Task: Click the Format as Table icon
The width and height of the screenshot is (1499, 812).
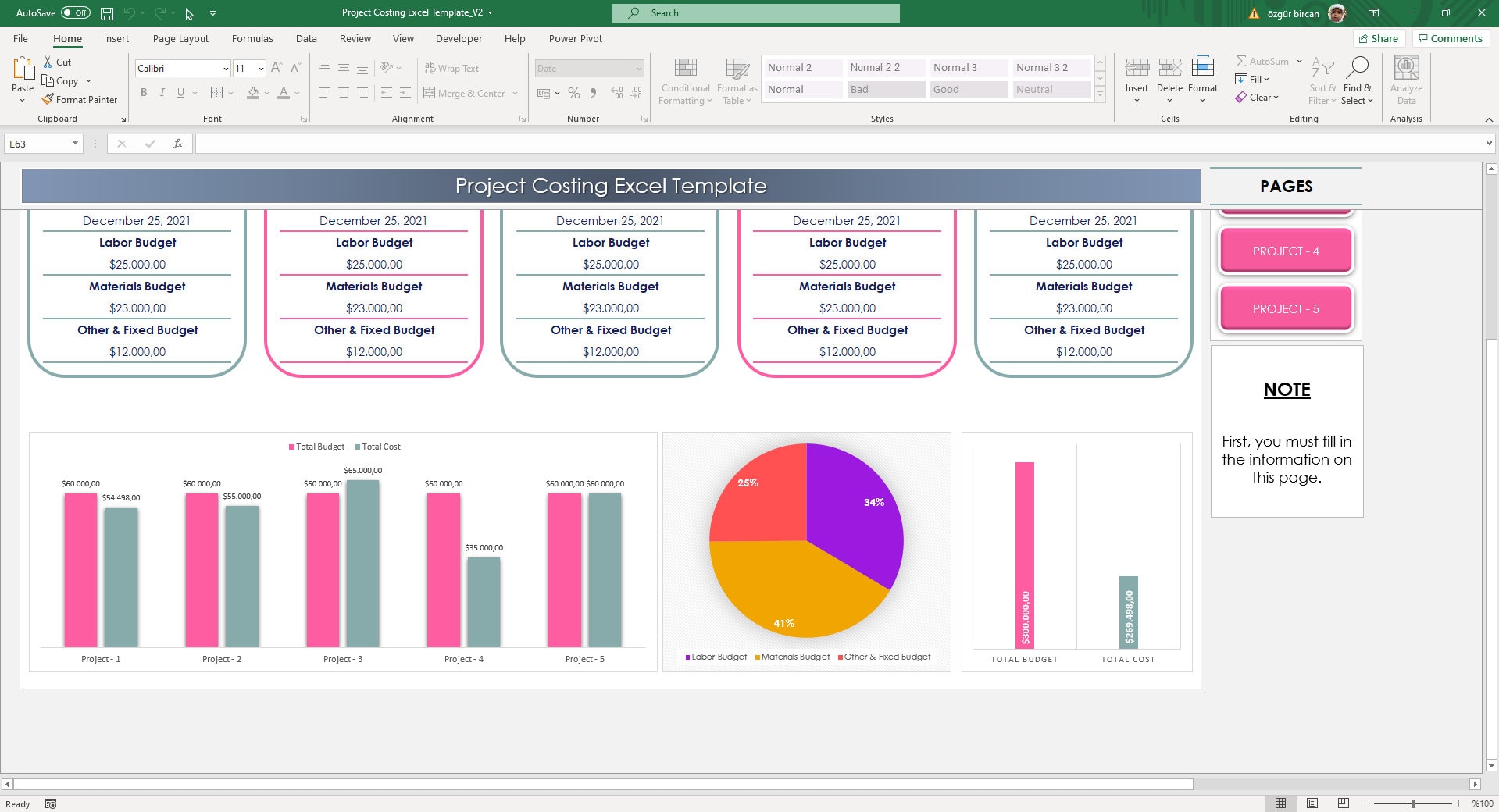Action: [x=737, y=68]
